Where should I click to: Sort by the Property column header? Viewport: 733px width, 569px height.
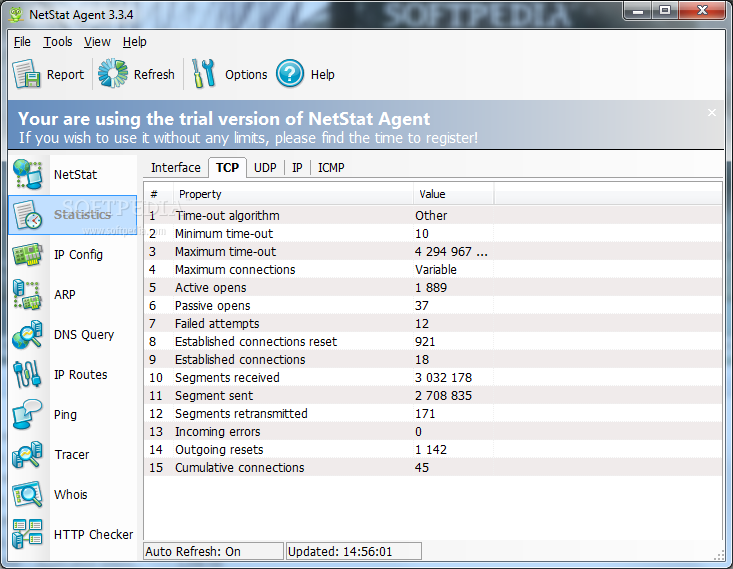pos(293,194)
